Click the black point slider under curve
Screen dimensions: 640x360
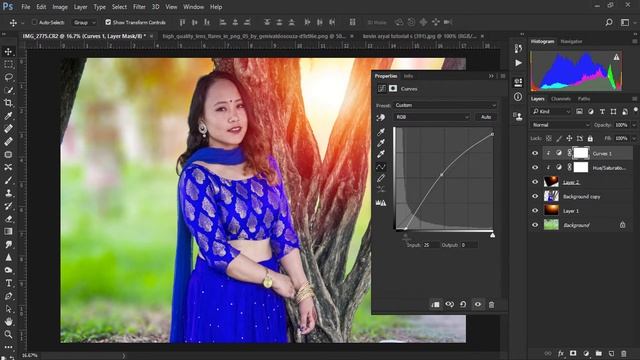coord(405,235)
